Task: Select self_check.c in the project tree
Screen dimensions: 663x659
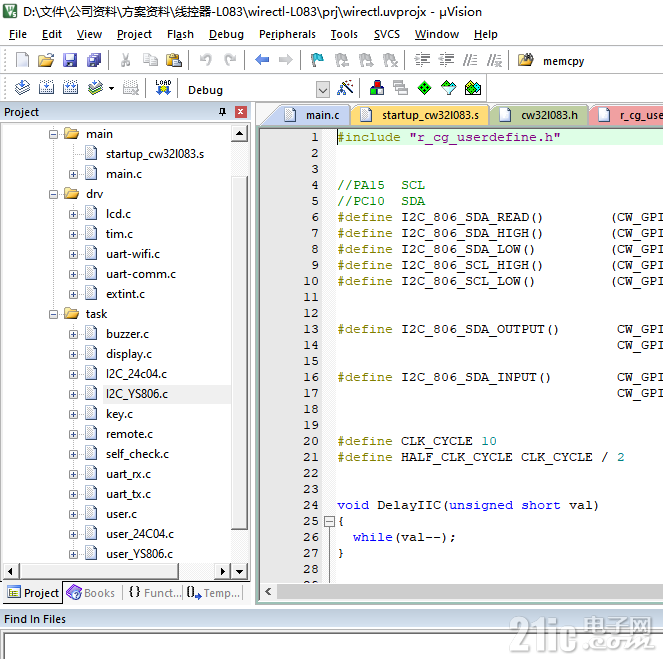Action: point(137,454)
